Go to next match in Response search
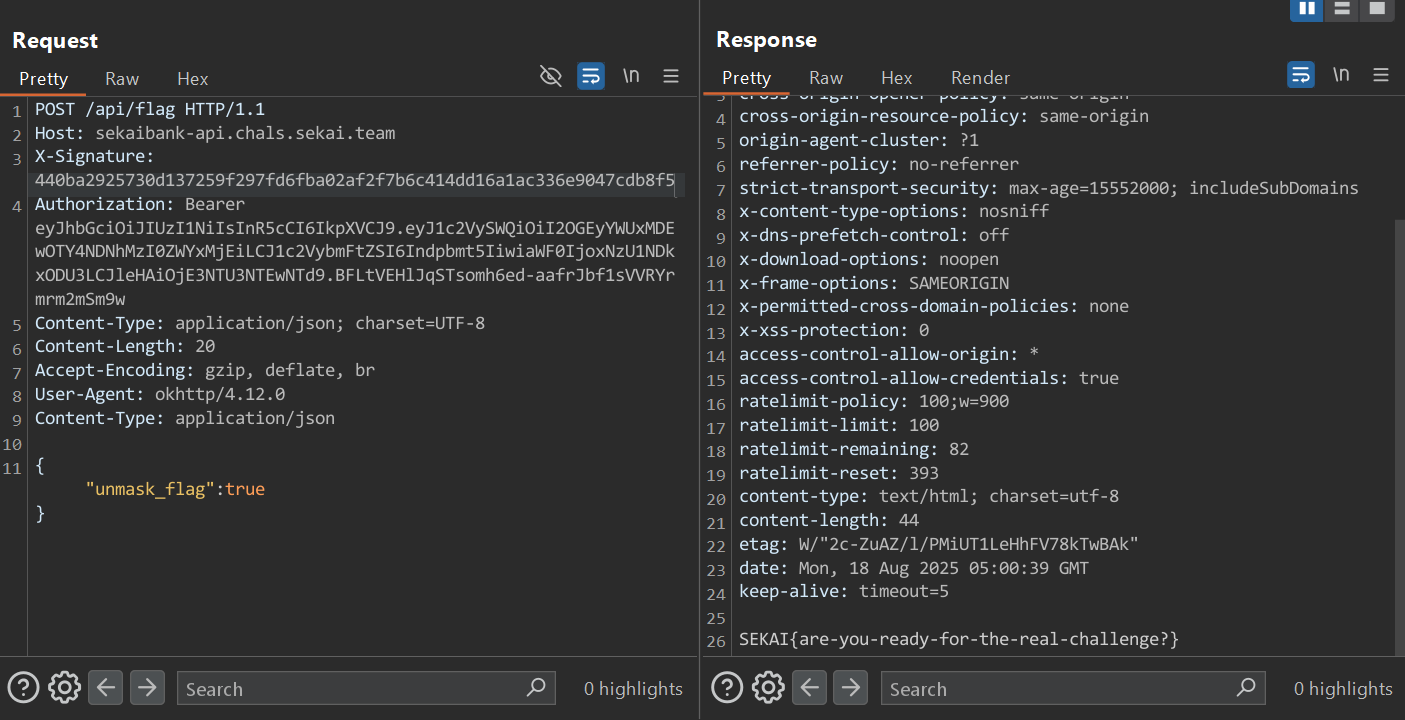Viewport: 1405px width, 720px height. [851, 688]
